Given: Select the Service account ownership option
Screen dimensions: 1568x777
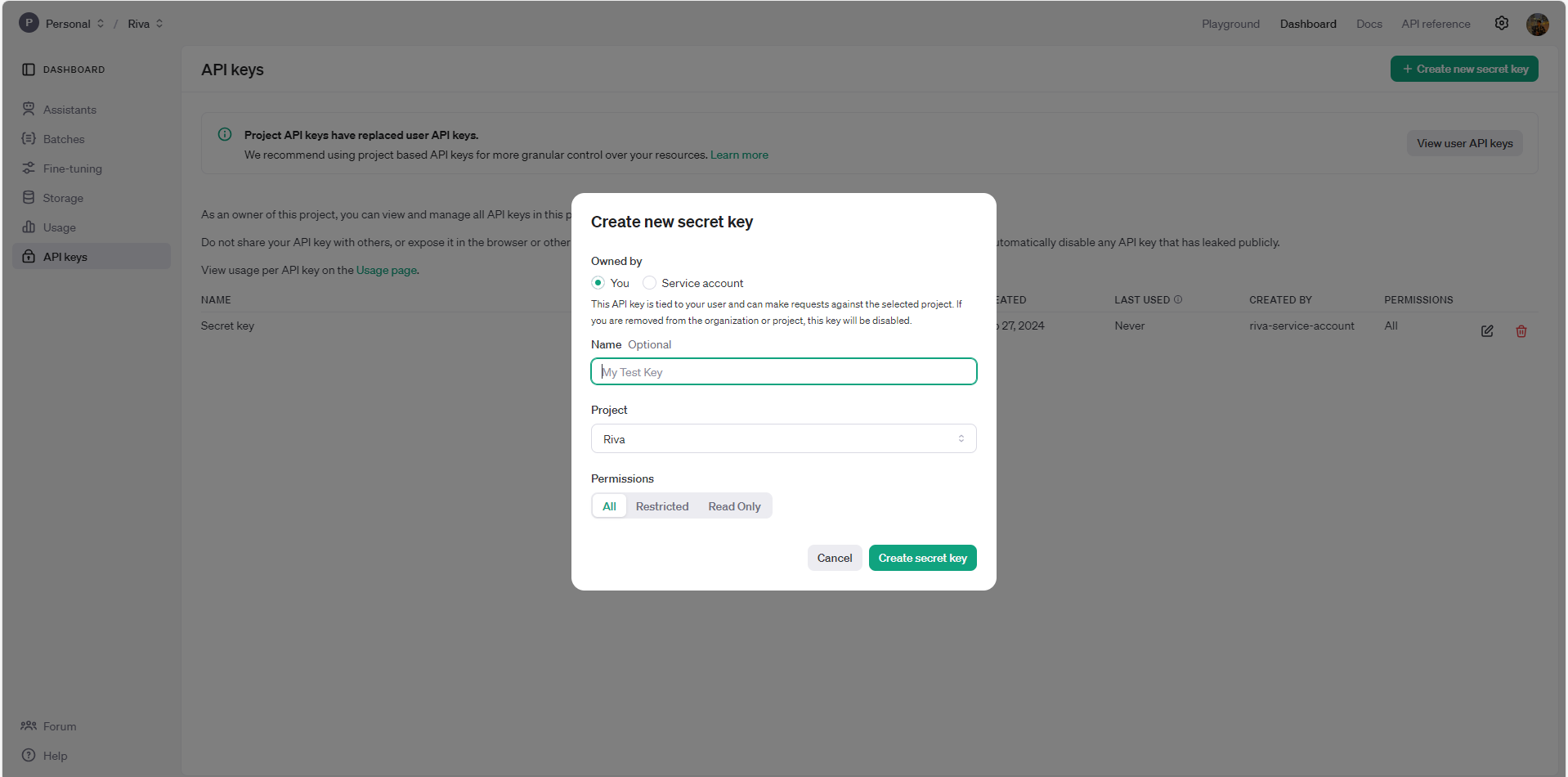Looking at the screenshot, I should [x=649, y=282].
